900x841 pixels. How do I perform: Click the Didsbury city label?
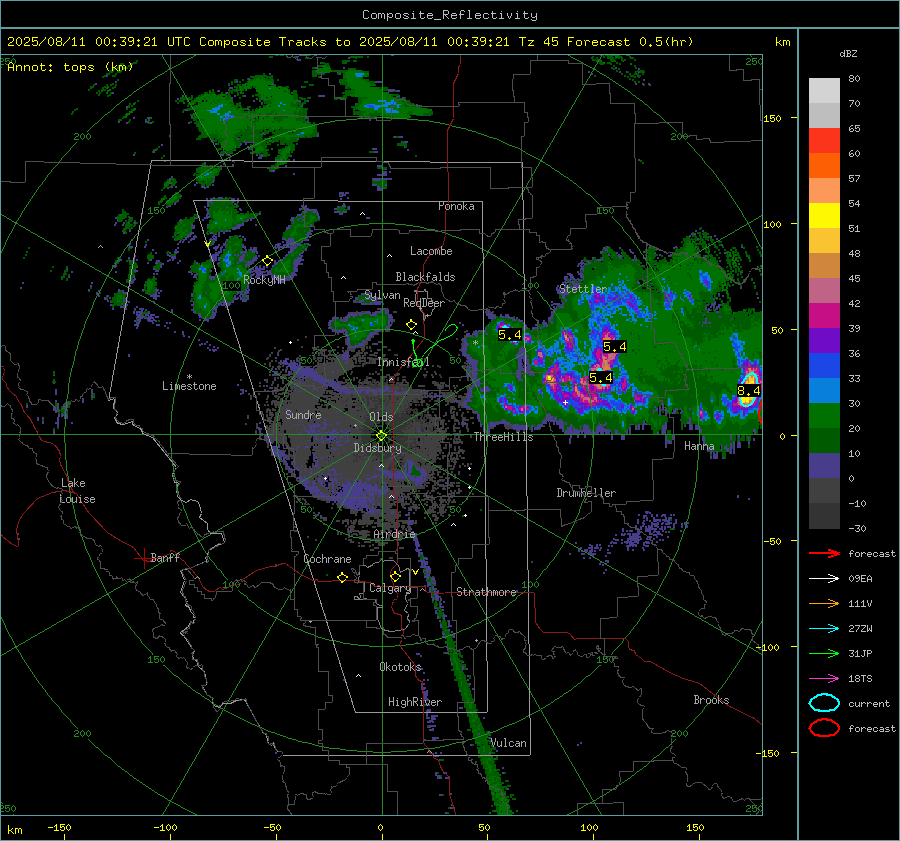(377, 448)
